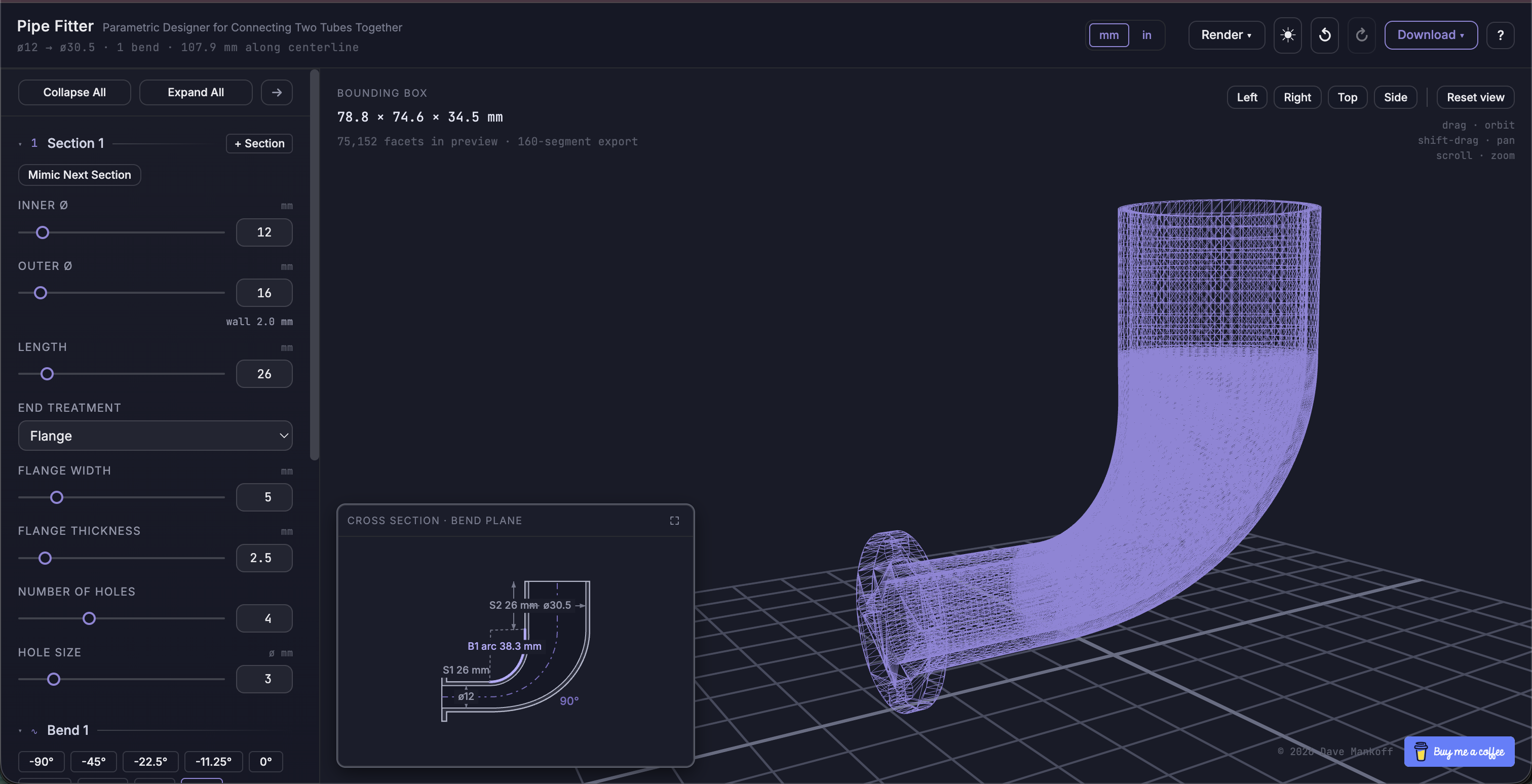
Task: Open the End Treatment Flange dropdown
Action: [x=155, y=436]
